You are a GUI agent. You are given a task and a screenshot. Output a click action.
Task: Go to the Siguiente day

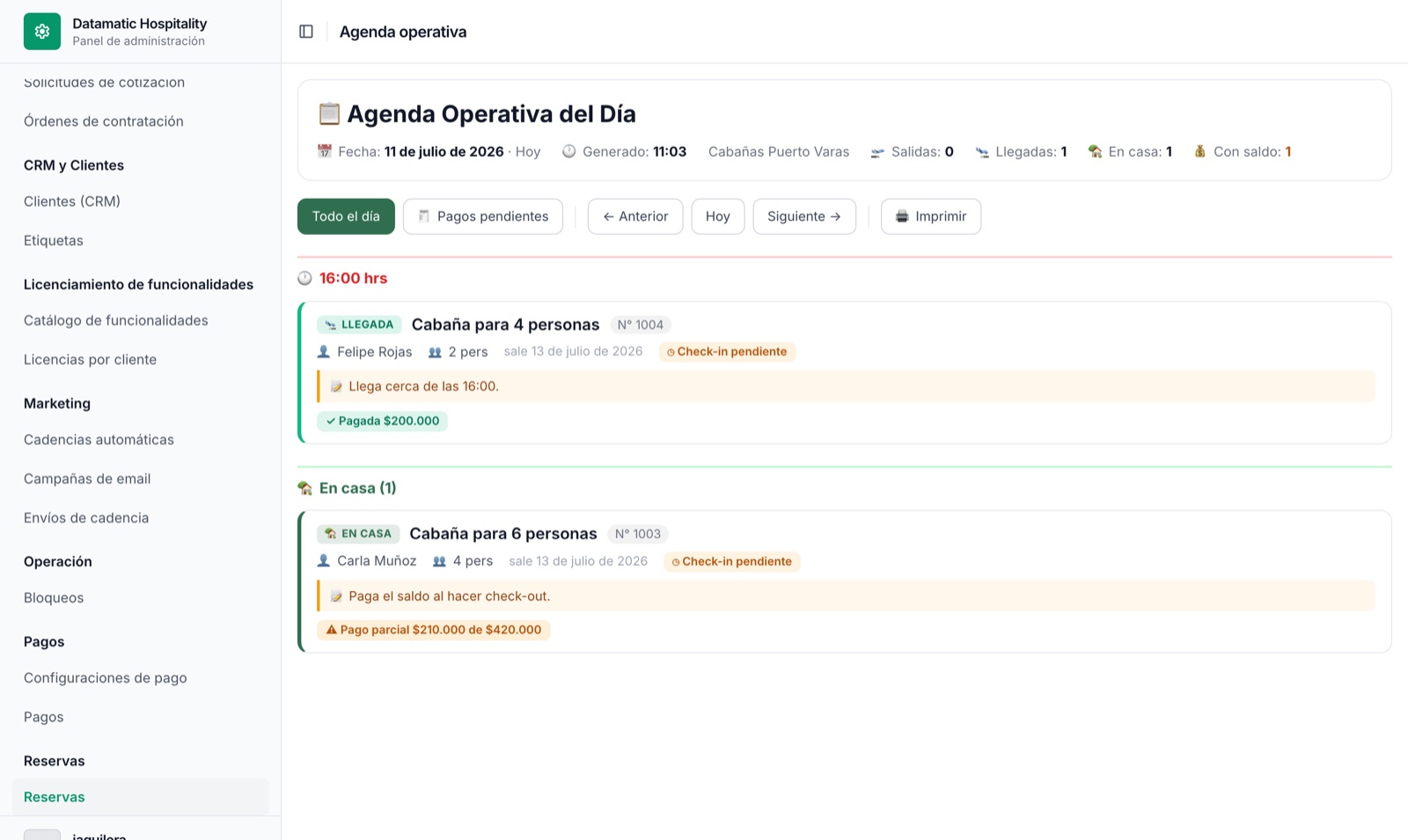804,216
